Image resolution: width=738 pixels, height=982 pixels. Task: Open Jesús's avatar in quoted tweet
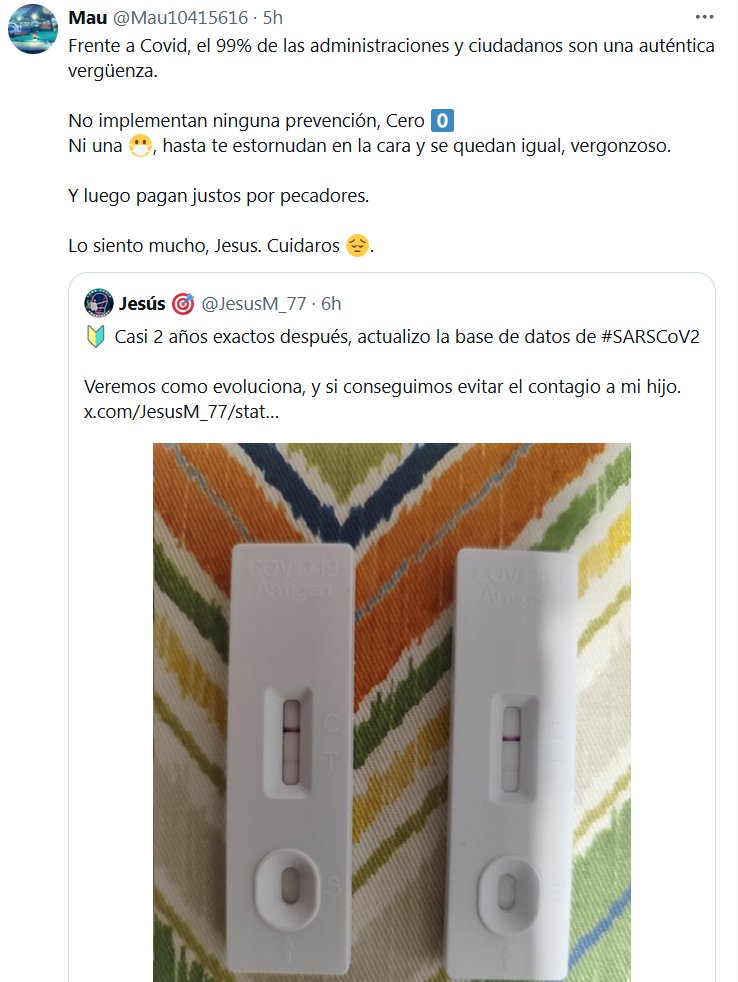pos(98,303)
